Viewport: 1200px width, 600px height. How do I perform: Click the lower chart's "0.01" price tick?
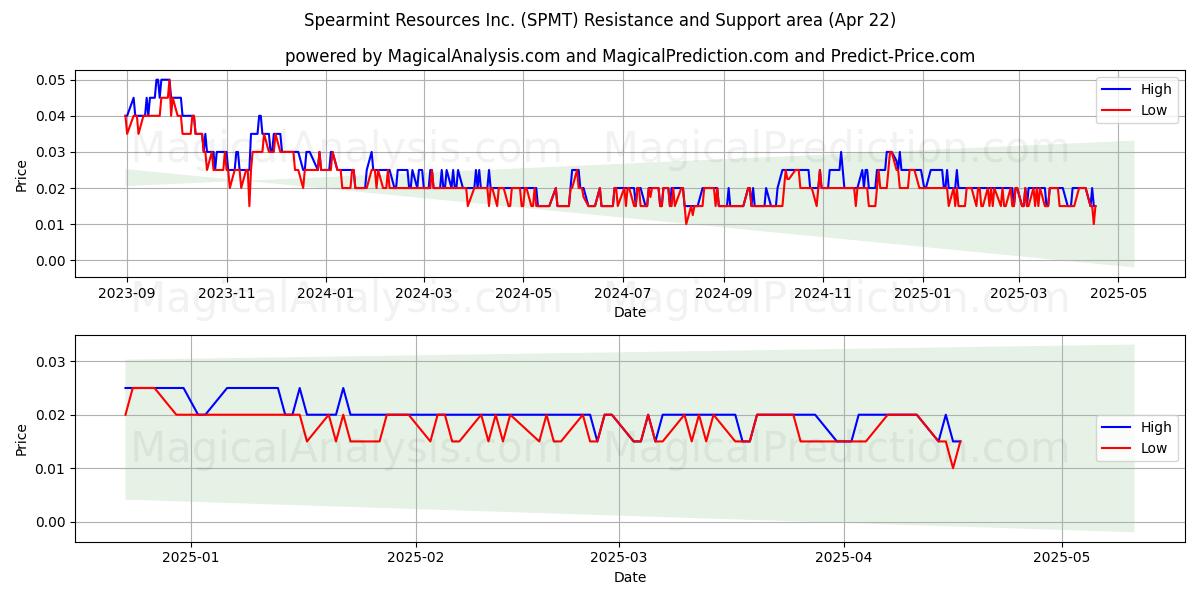[x=50, y=469]
